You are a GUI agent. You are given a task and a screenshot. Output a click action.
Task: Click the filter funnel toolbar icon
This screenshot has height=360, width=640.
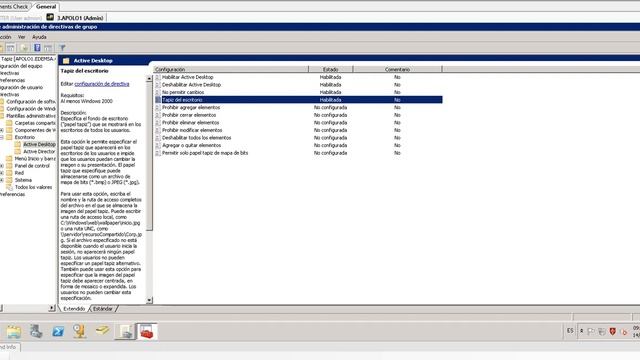point(62,48)
